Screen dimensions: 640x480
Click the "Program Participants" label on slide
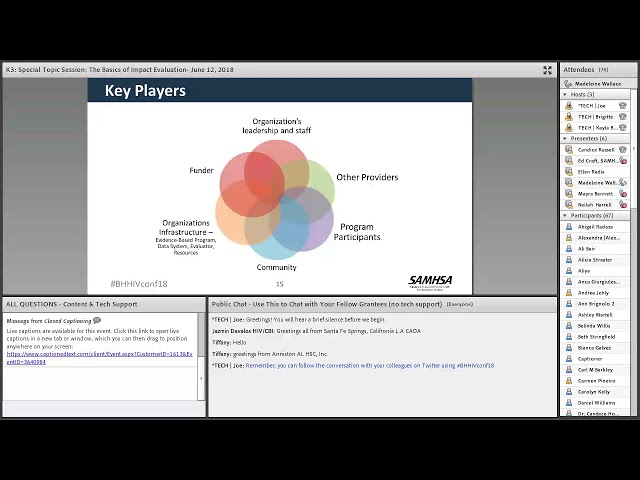[357, 232]
